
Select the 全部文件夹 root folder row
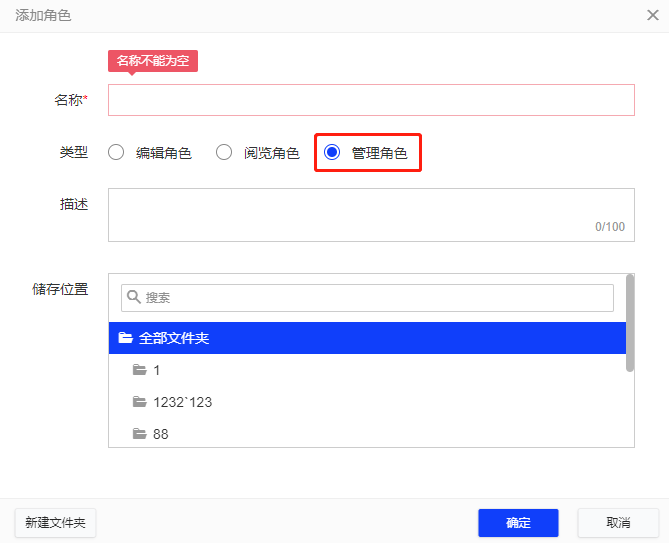(x=368, y=338)
